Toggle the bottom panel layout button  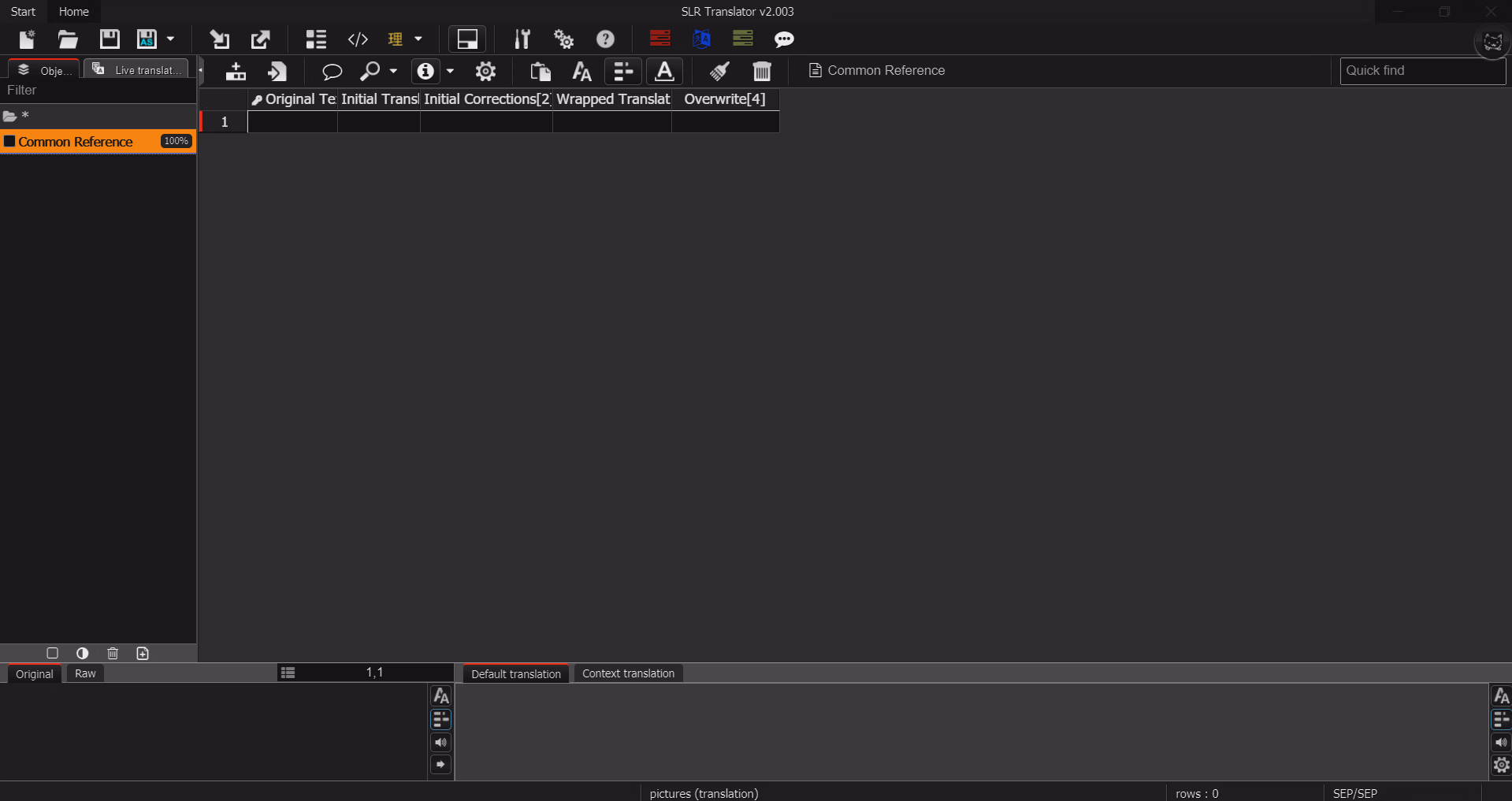point(467,39)
